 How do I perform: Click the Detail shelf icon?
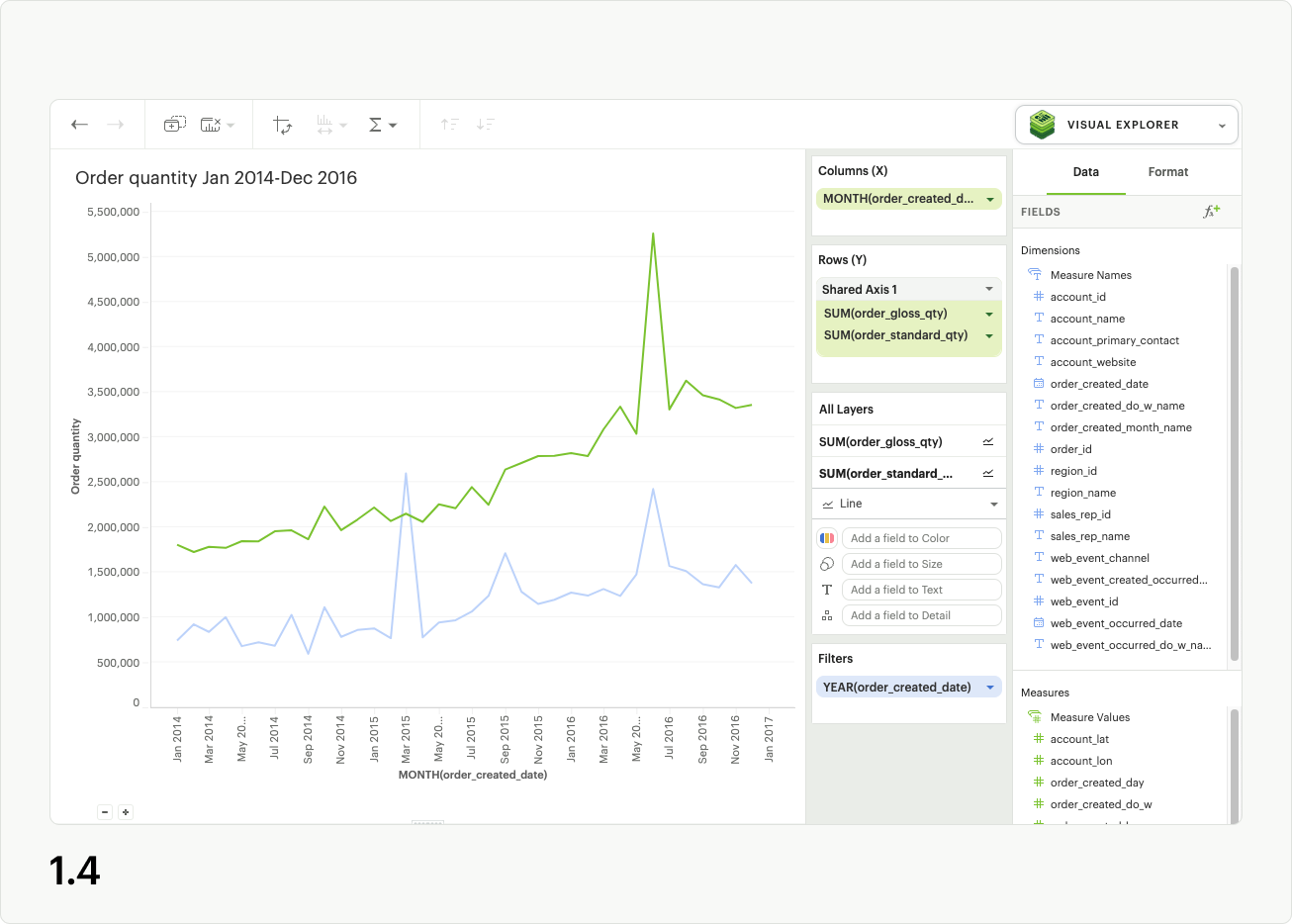[x=827, y=614]
